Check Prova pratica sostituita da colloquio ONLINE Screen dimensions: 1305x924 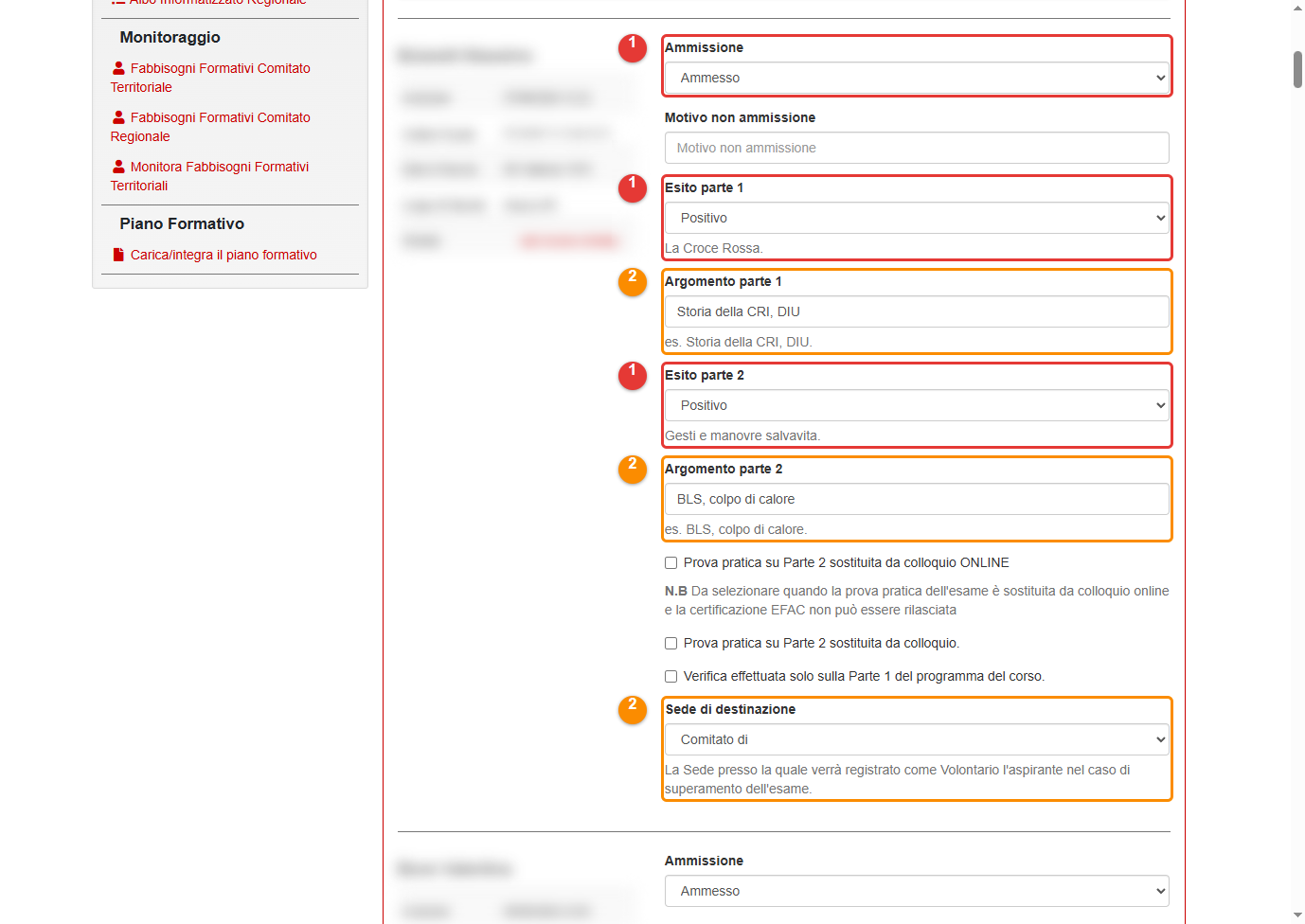[x=670, y=562]
